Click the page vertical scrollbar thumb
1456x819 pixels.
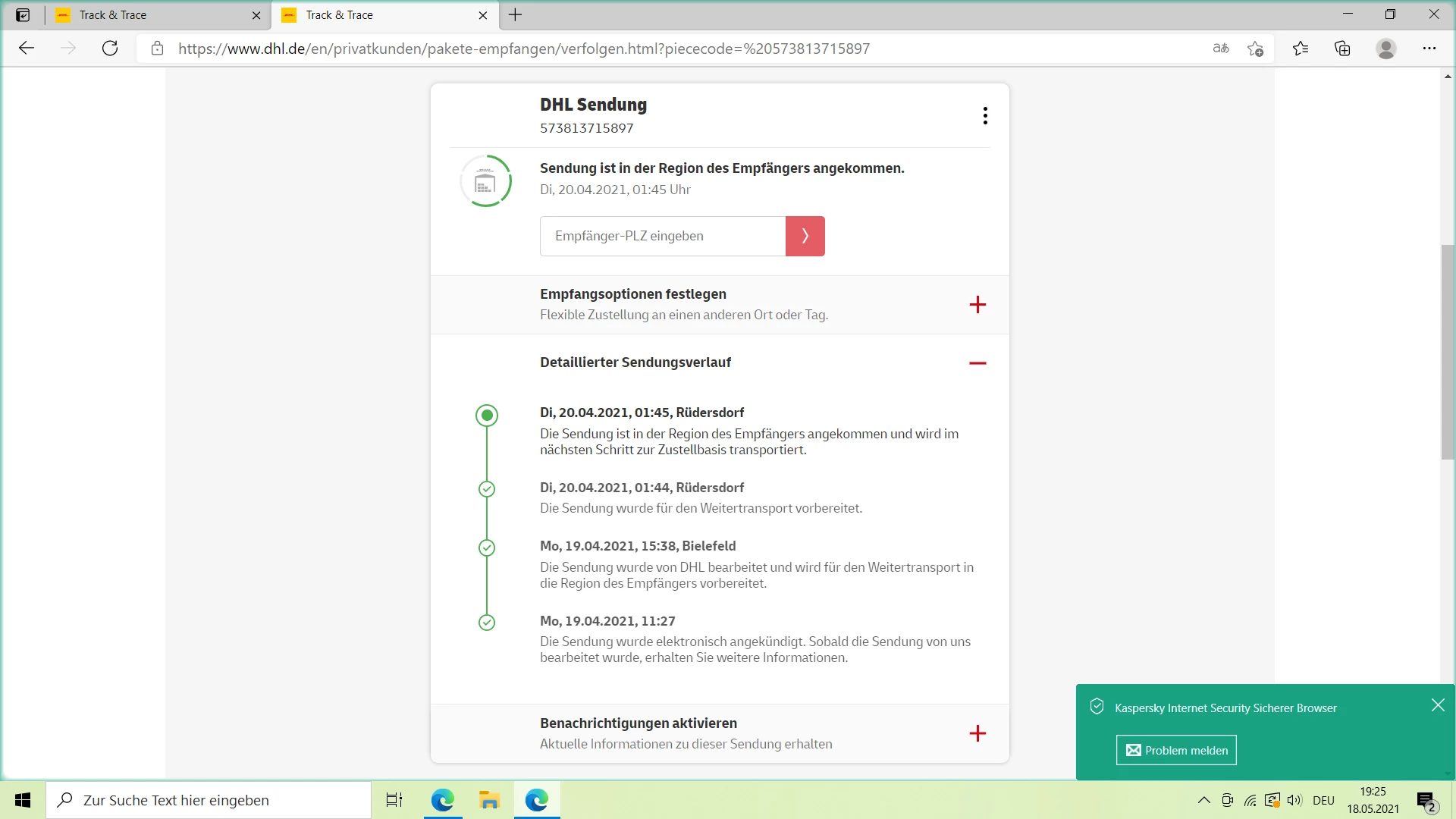(1448, 351)
